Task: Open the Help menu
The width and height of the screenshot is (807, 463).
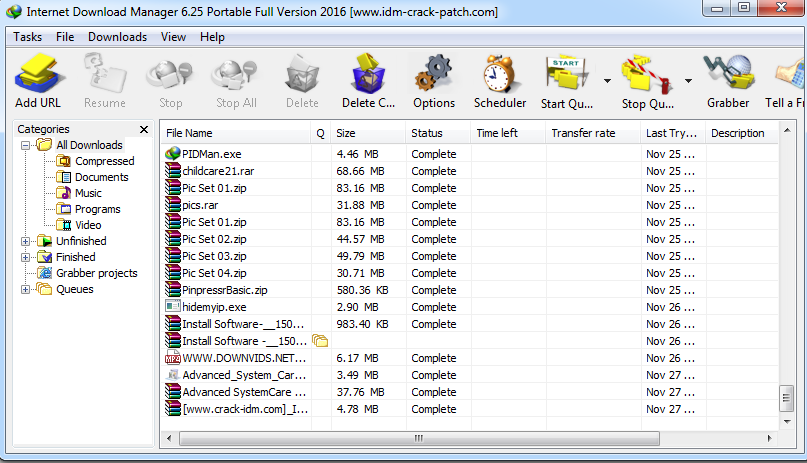Action: [212, 37]
